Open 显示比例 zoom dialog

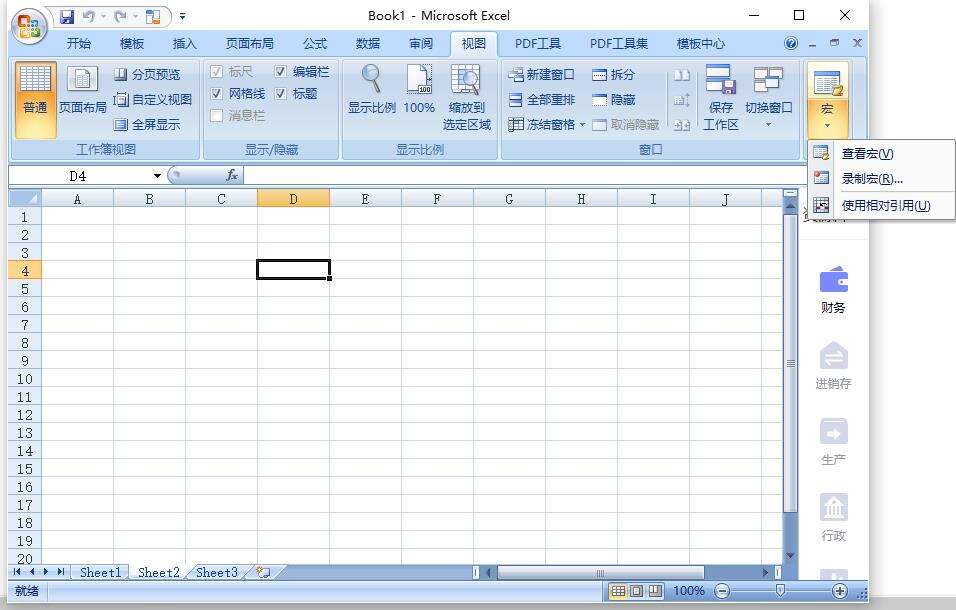tap(371, 90)
